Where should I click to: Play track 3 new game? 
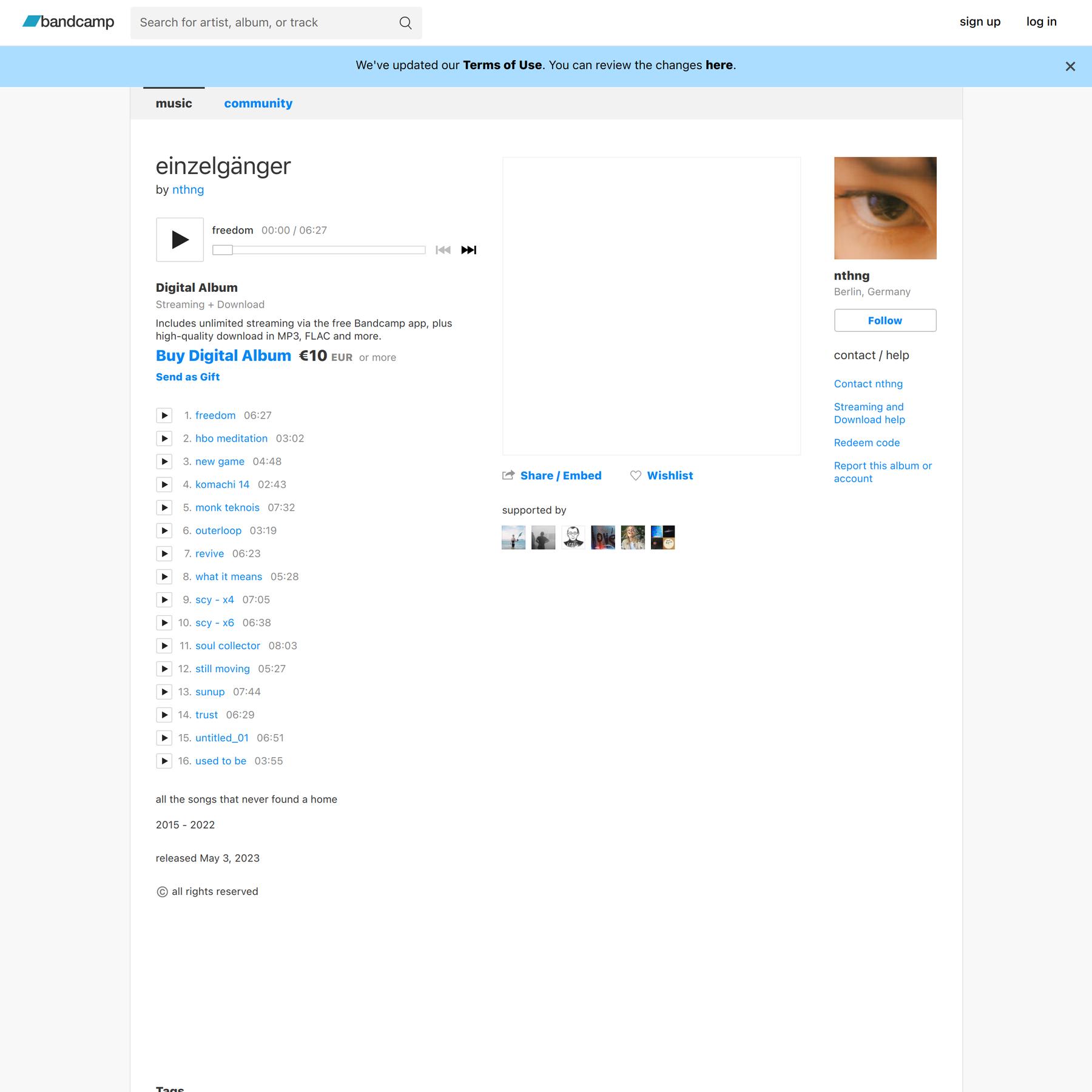164,462
